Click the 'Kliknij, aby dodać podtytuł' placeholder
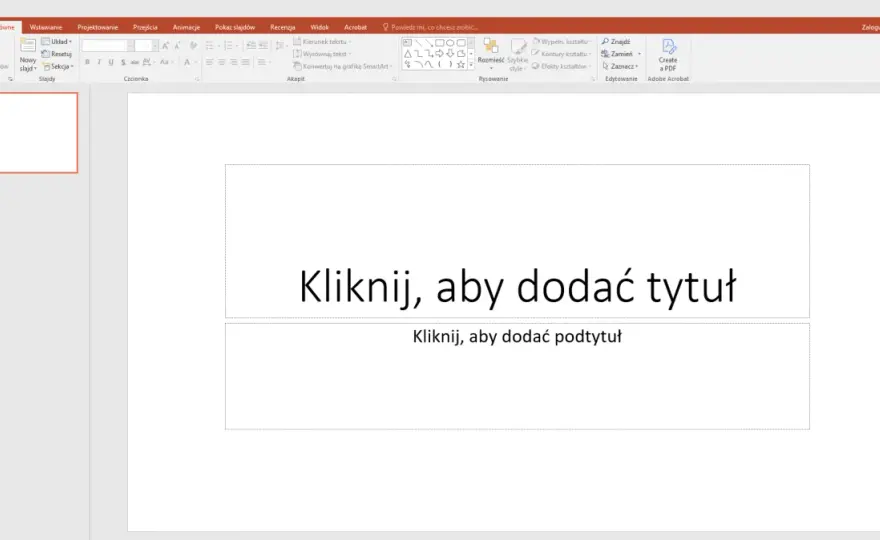The image size is (880, 540). (x=517, y=376)
